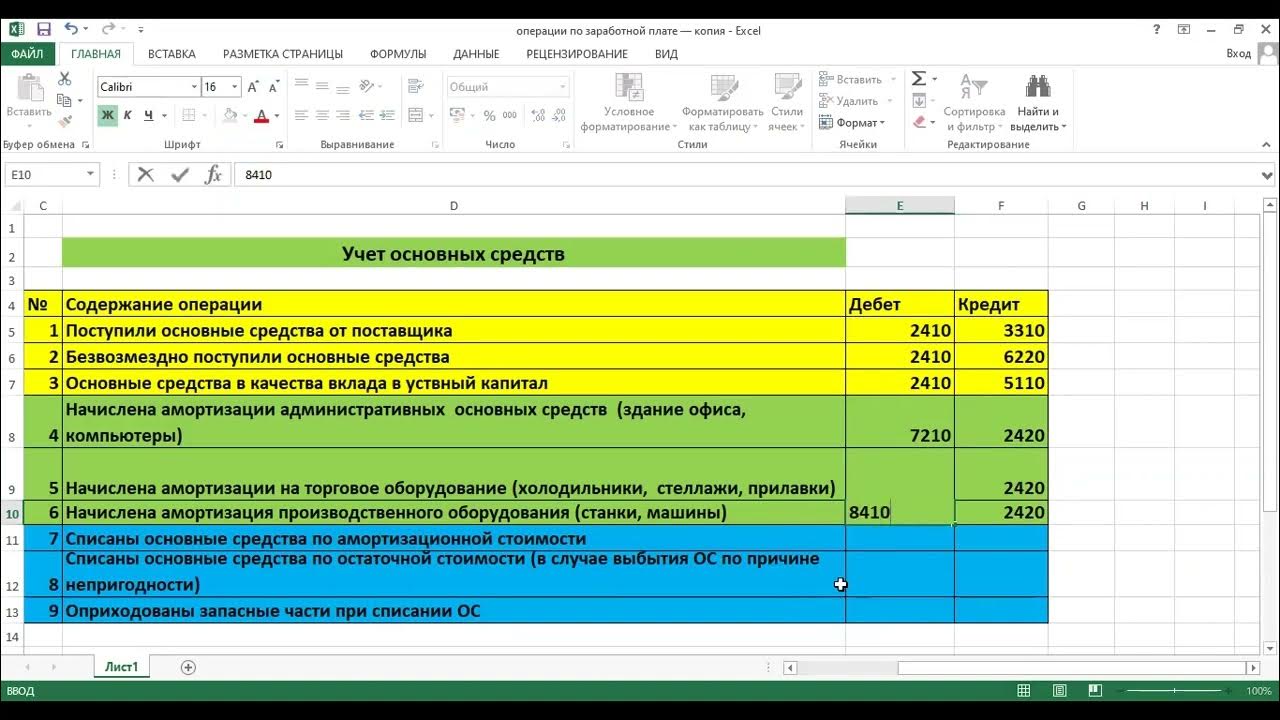Apply cell fill color bucket
This screenshot has width=1280, height=720.
pyautogui.click(x=230, y=116)
